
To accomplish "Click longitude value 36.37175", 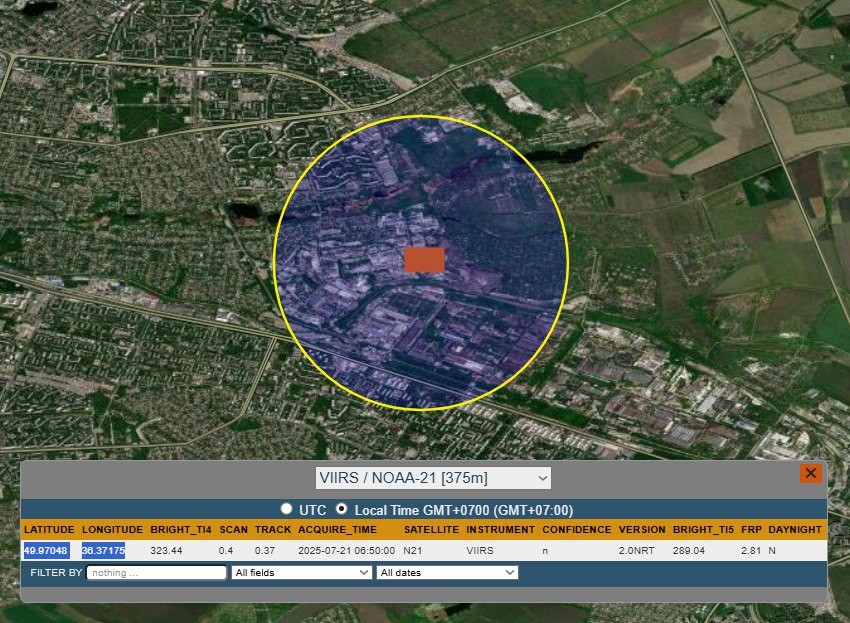I will click(104, 550).
